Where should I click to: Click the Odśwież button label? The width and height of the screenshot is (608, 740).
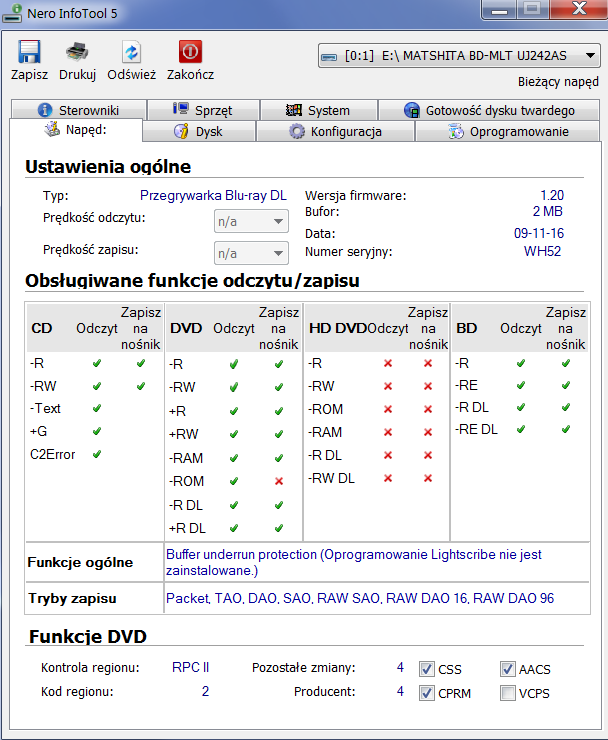pyautogui.click(x=131, y=75)
